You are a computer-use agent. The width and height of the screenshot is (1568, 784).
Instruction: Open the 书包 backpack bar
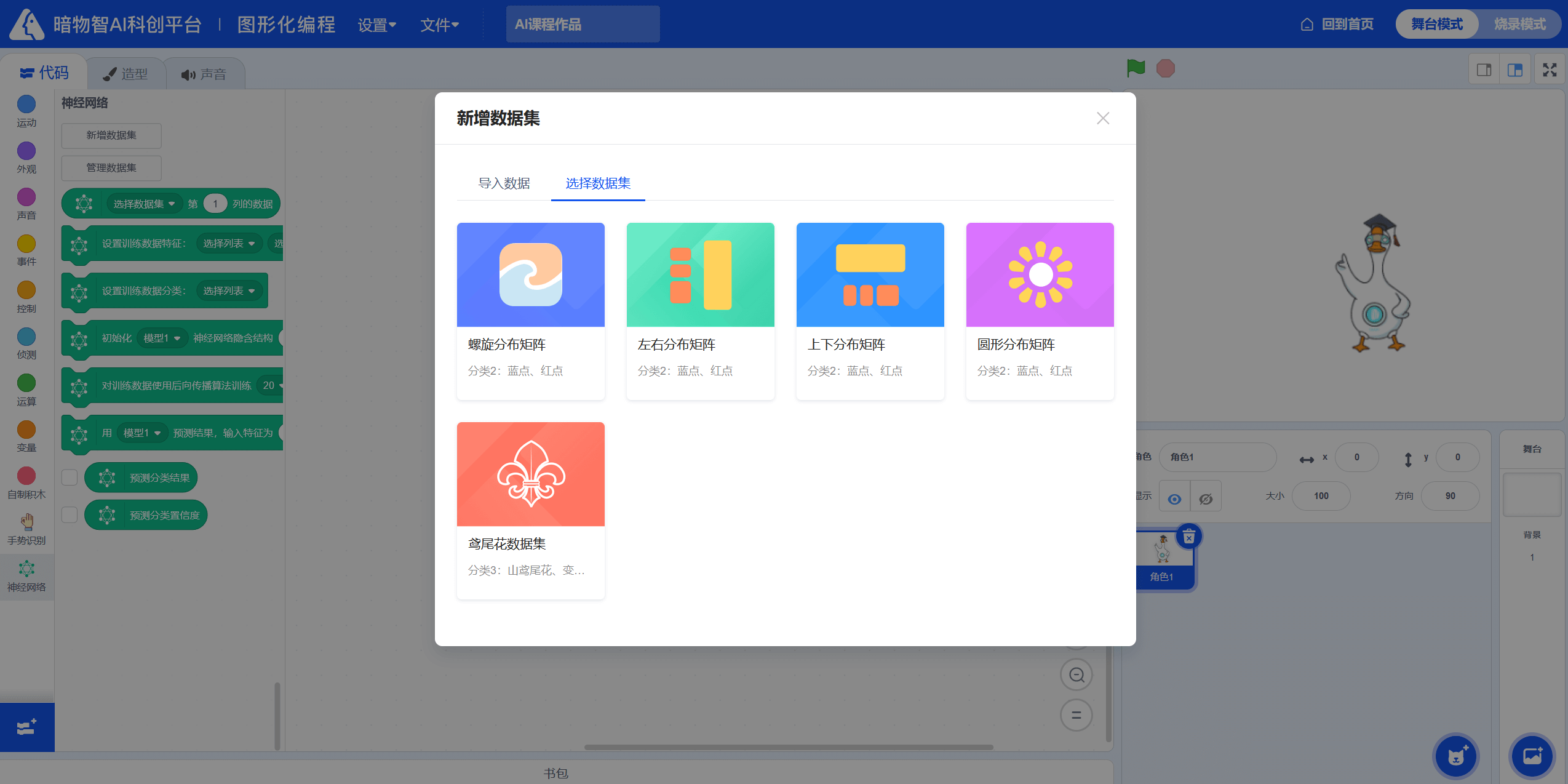[556, 773]
